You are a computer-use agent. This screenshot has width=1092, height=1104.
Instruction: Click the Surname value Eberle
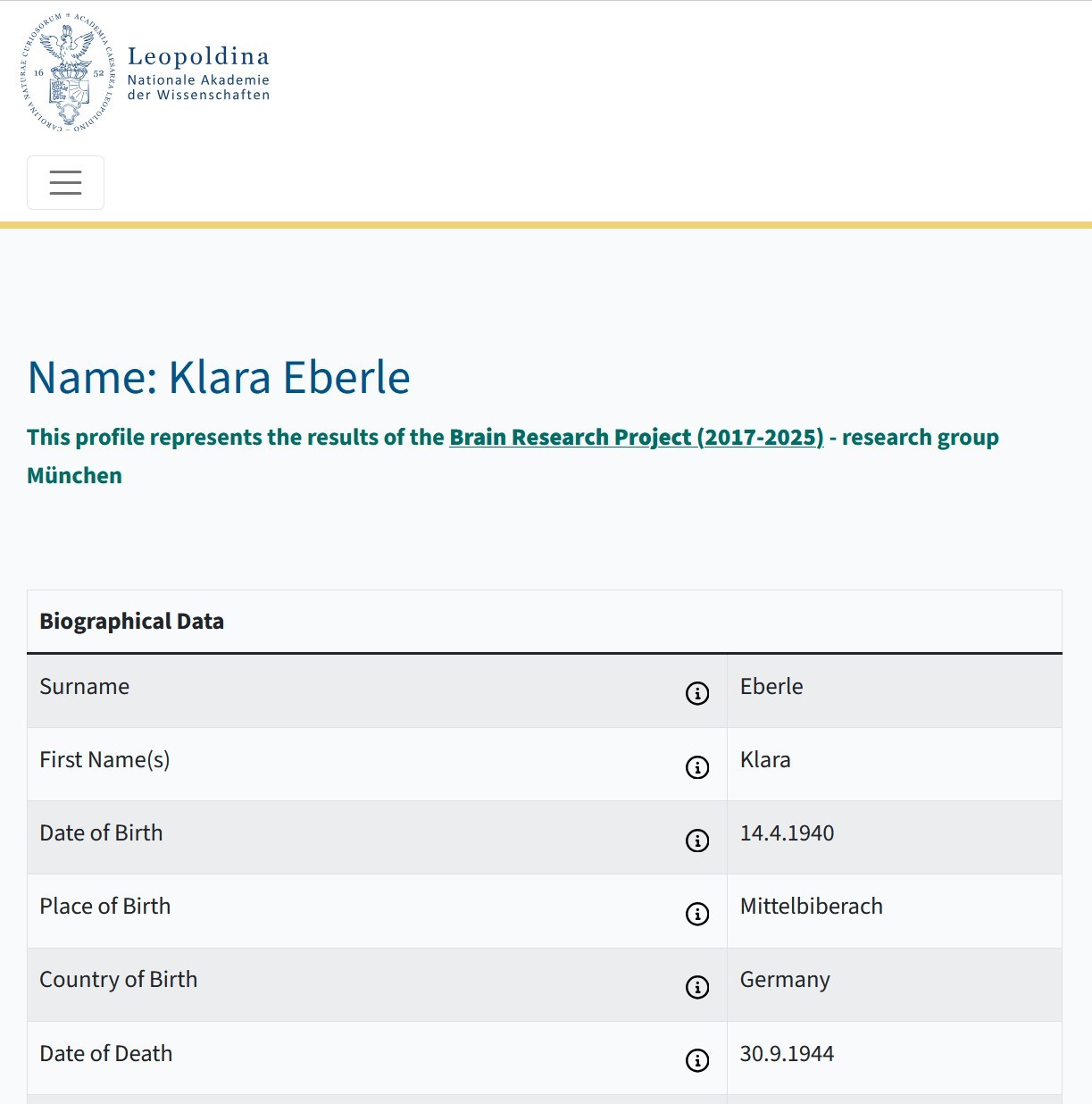click(771, 686)
